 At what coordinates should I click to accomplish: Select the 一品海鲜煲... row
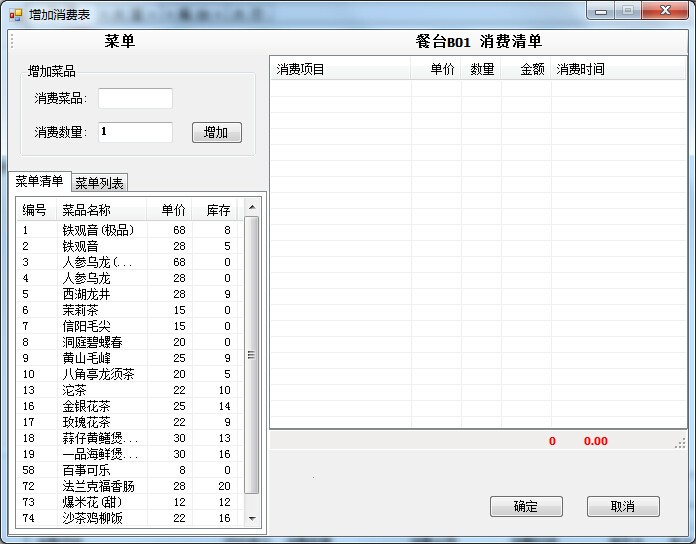pyautogui.click(x=130, y=454)
